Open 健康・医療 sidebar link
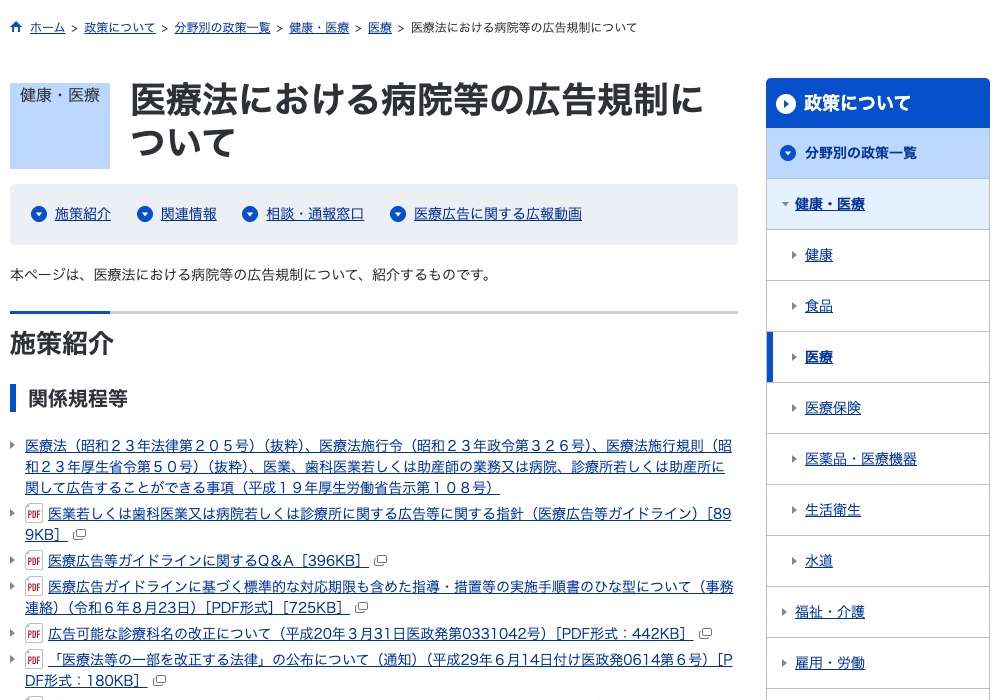The image size is (1000, 700). coord(830,204)
